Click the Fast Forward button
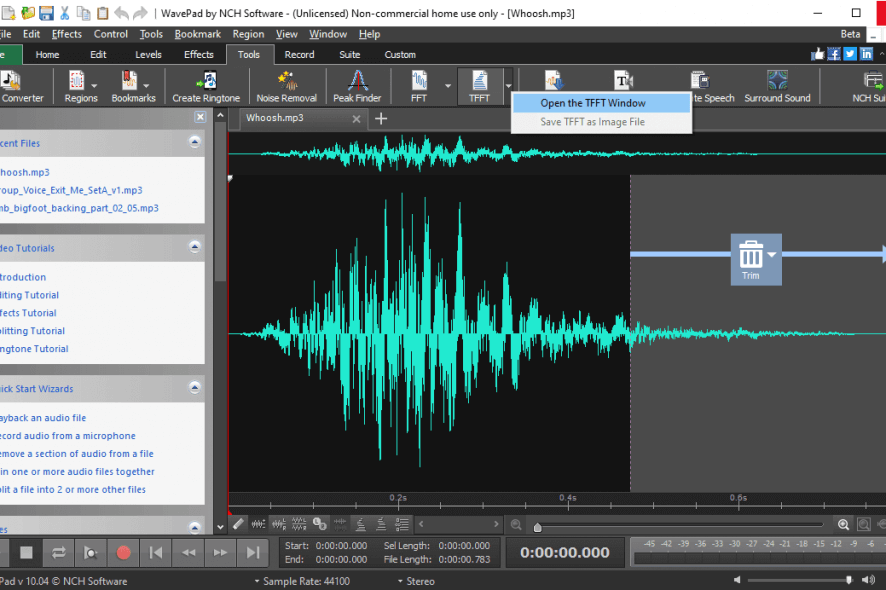The image size is (886, 590). tap(220, 552)
